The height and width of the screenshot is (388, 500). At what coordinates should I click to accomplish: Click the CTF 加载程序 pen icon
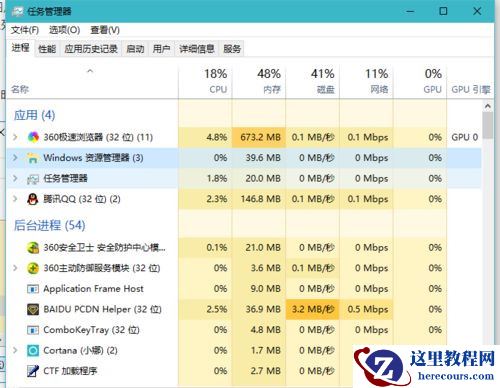[33, 371]
